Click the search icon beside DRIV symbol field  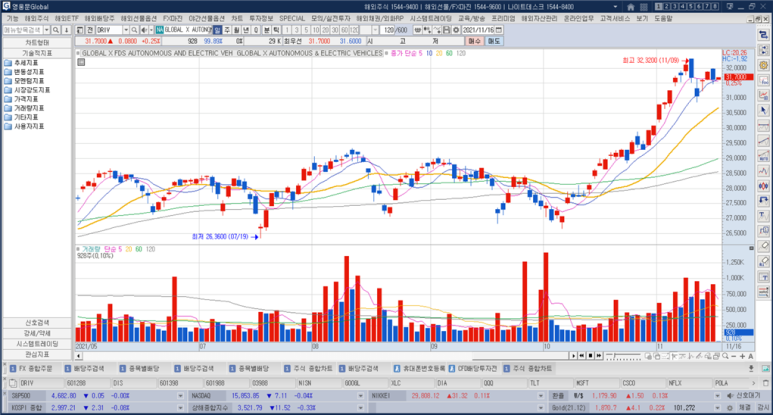pos(134,30)
